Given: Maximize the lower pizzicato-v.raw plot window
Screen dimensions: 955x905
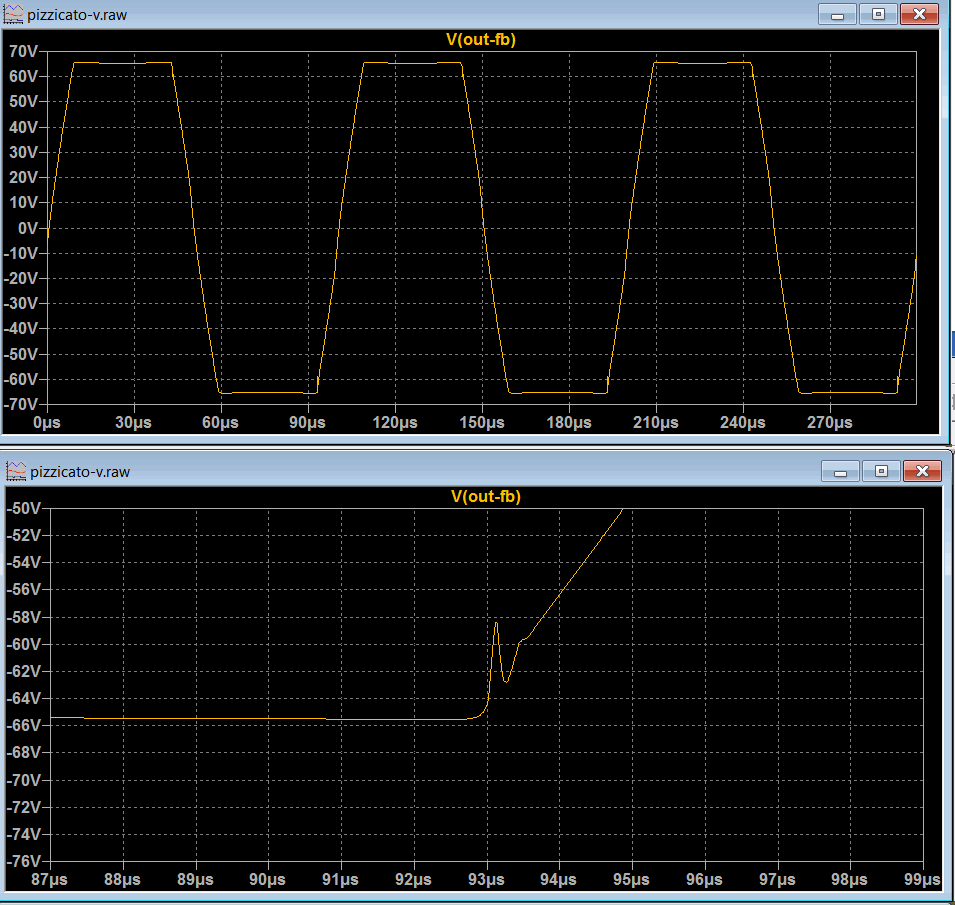Looking at the screenshot, I should tap(881, 471).
